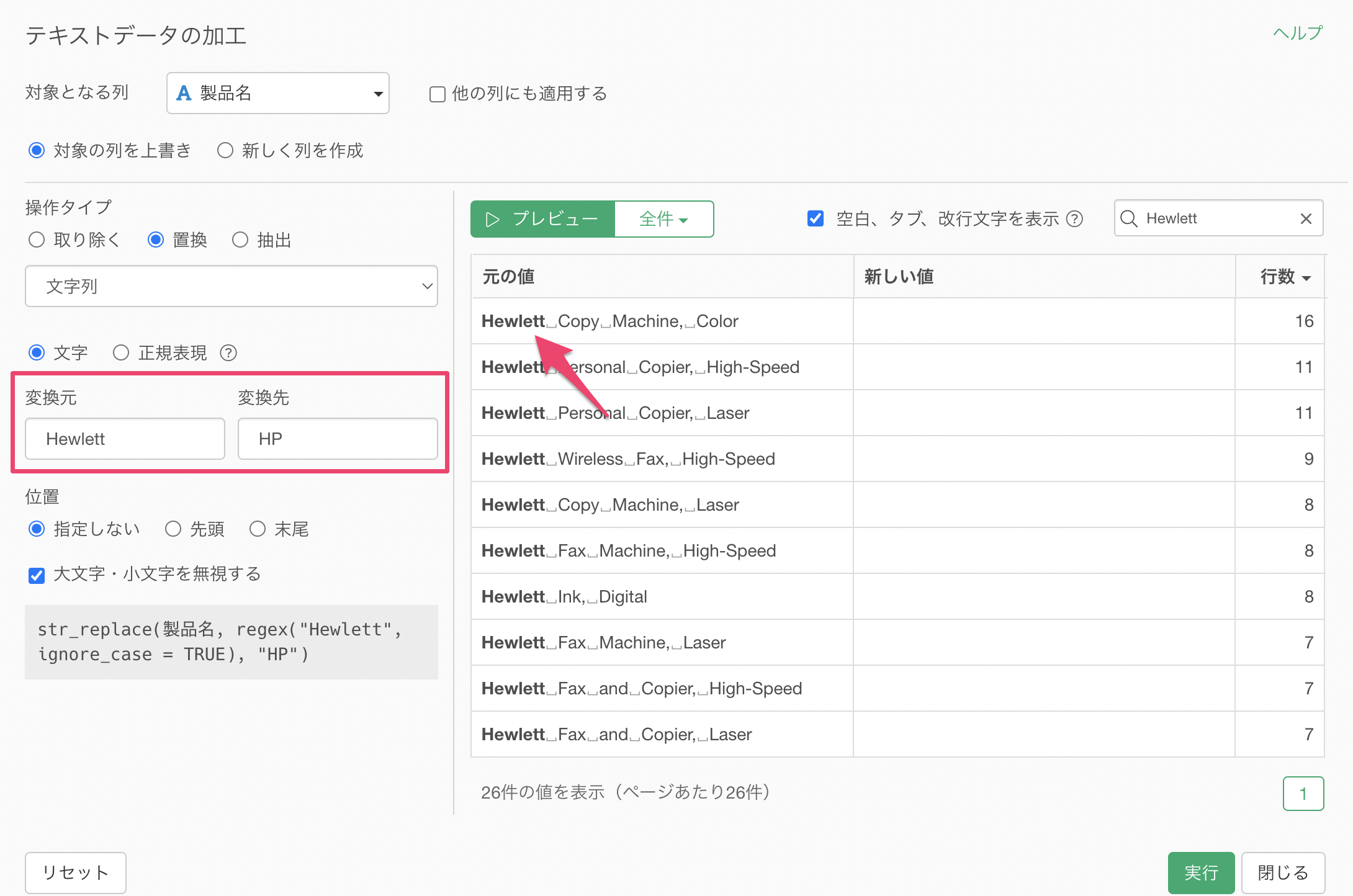
Task: Select row Hewlett Copy Machine, Color
Action: click(897, 321)
